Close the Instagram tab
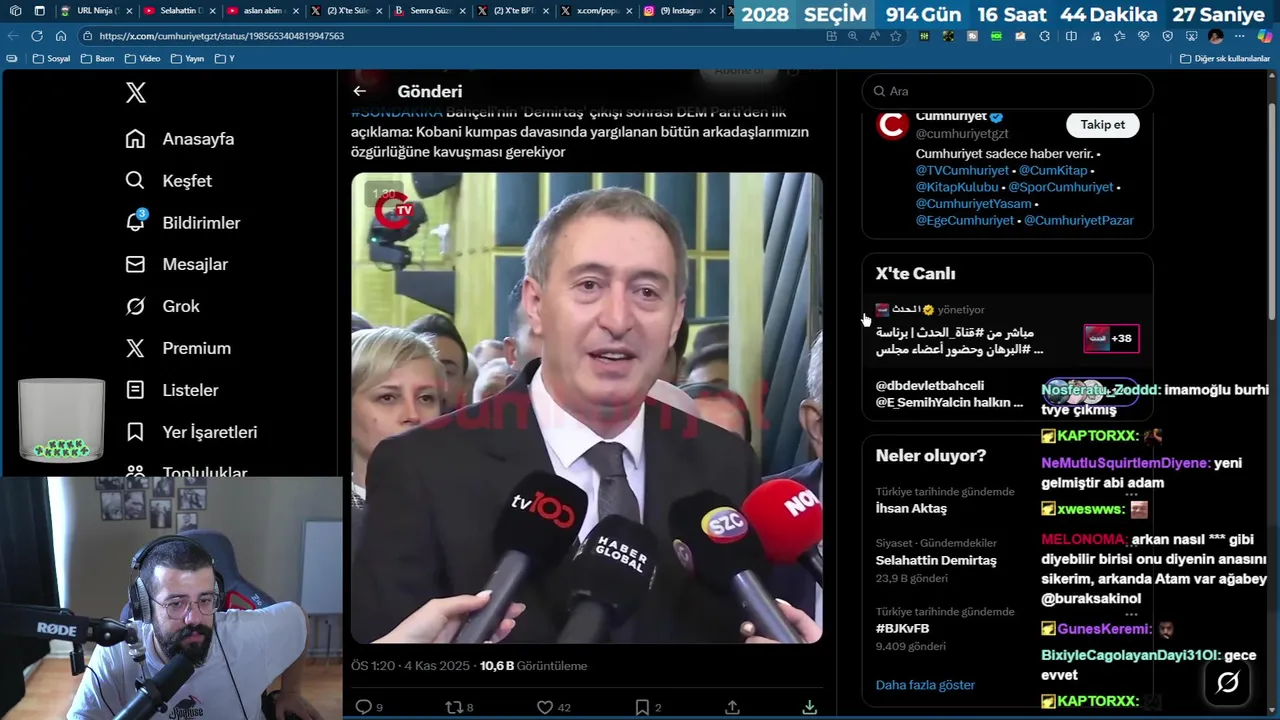 pos(713,11)
